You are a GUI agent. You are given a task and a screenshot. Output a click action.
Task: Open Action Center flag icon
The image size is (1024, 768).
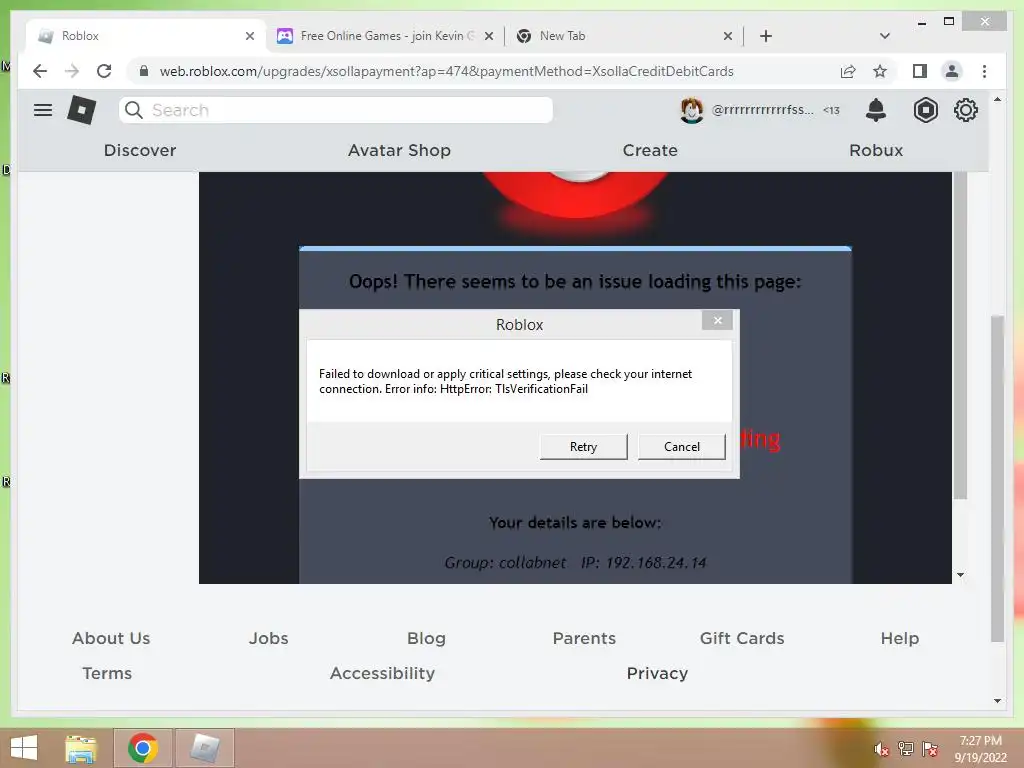coord(929,749)
